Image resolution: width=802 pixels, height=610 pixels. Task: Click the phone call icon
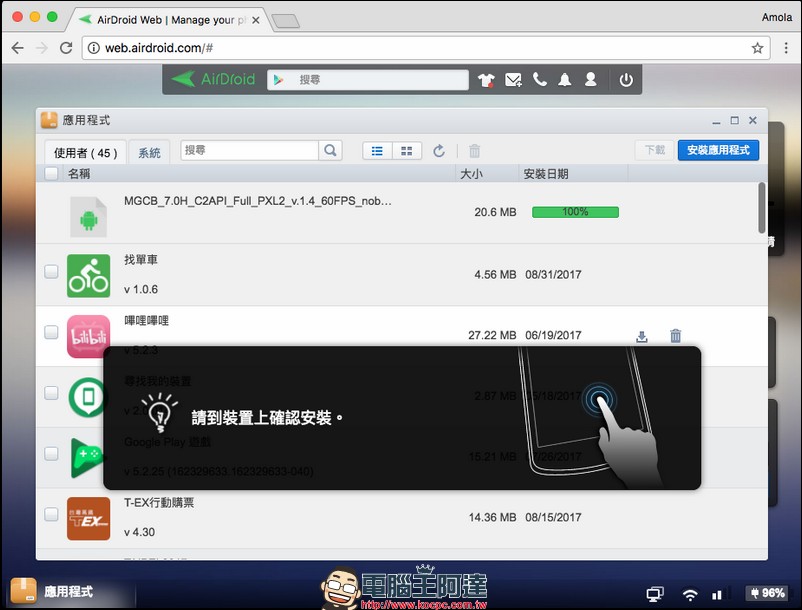540,79
